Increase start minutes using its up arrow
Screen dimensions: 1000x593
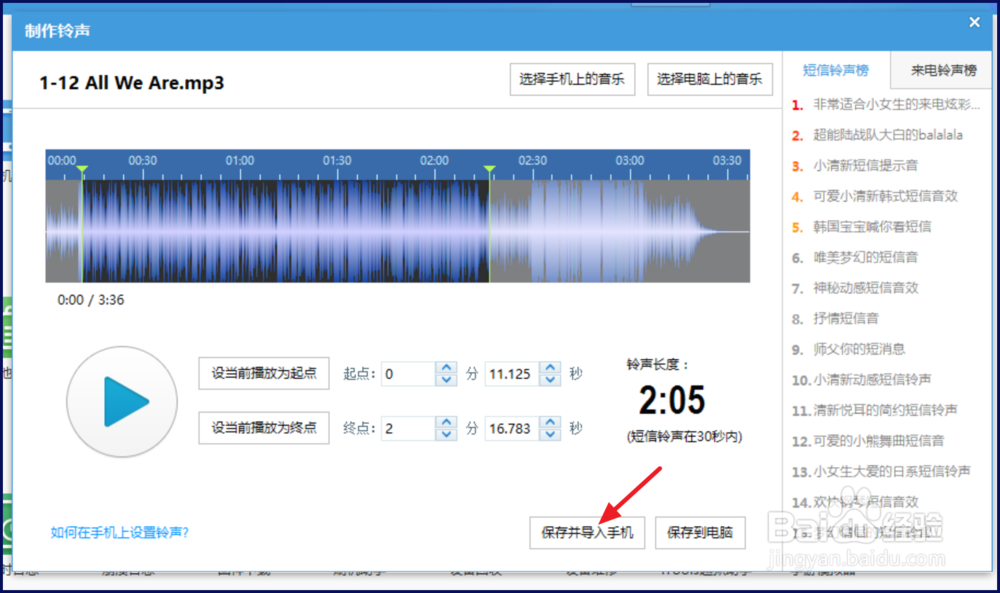(x=446, y=368)
